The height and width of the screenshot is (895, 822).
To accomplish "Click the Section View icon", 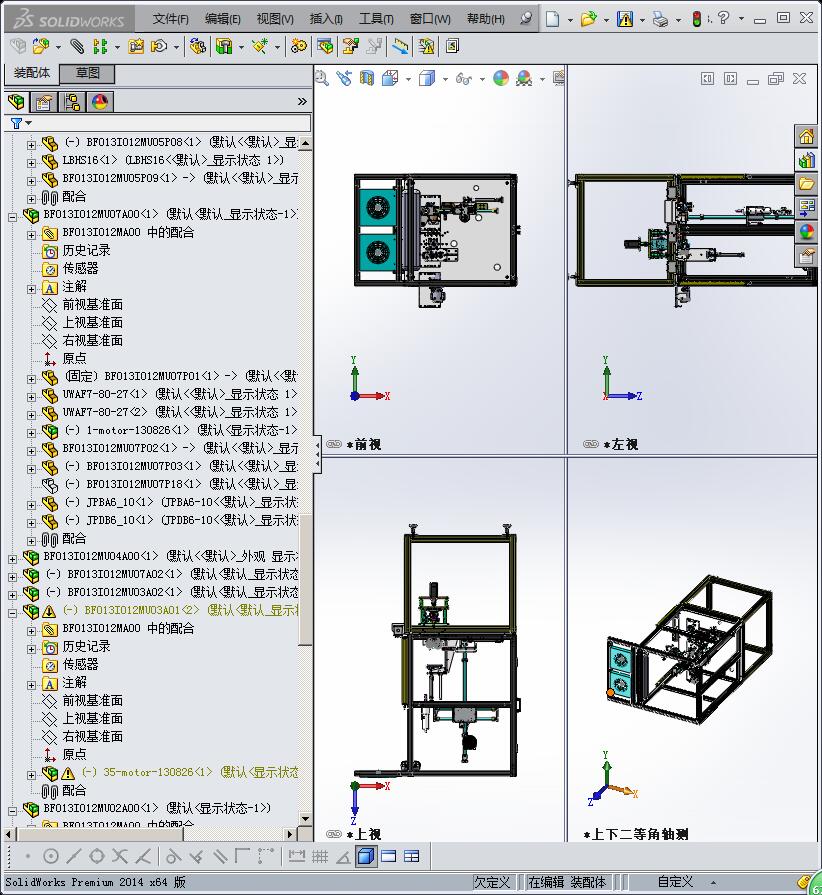I will [x=367, y=78].
